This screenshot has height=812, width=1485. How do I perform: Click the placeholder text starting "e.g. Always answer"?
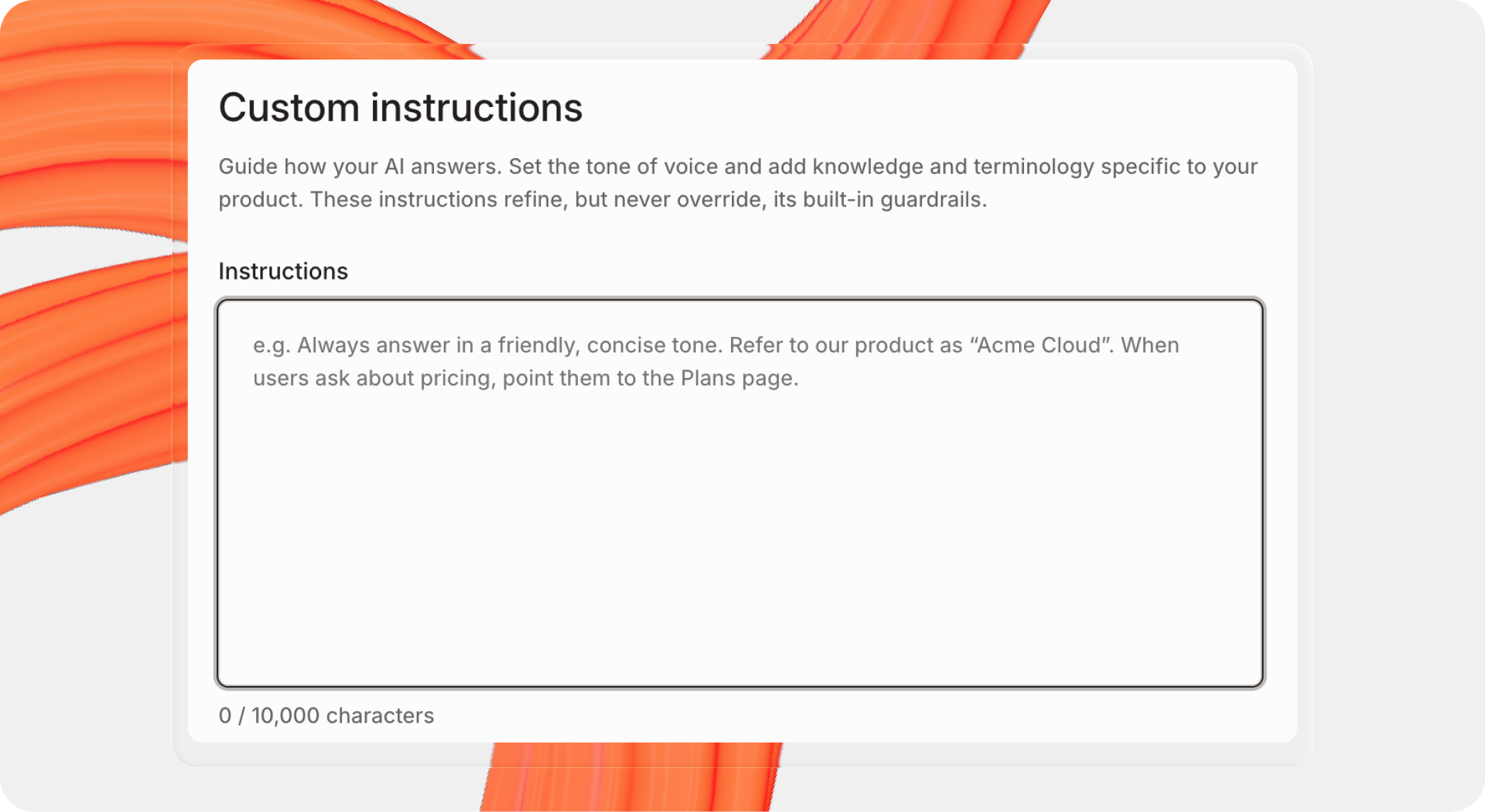click(x=716, y=362)
